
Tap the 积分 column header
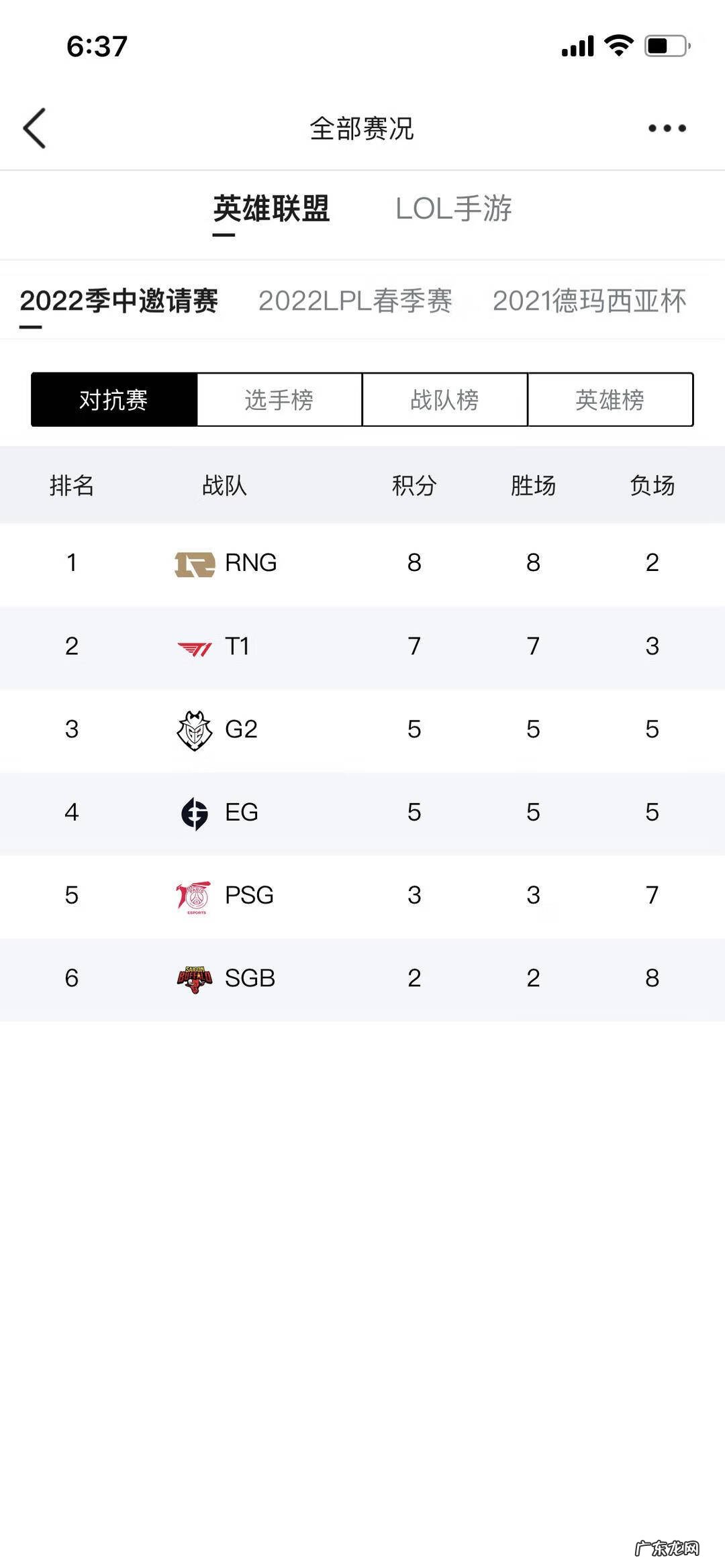point(414,485)
